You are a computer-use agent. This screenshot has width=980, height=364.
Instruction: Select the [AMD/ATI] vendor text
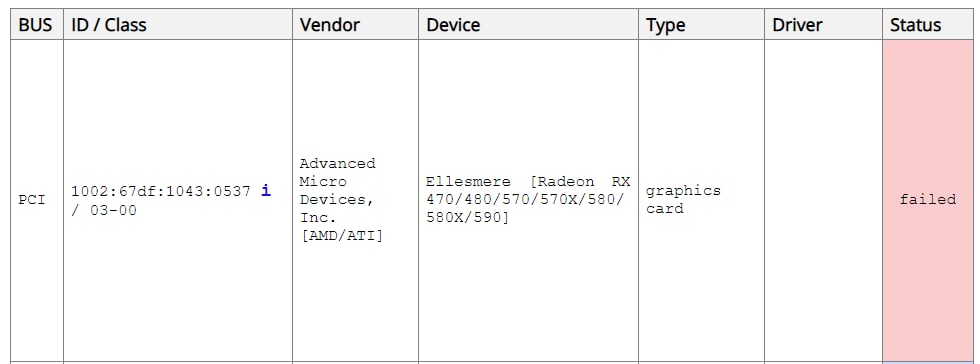(x=342, y=236)
